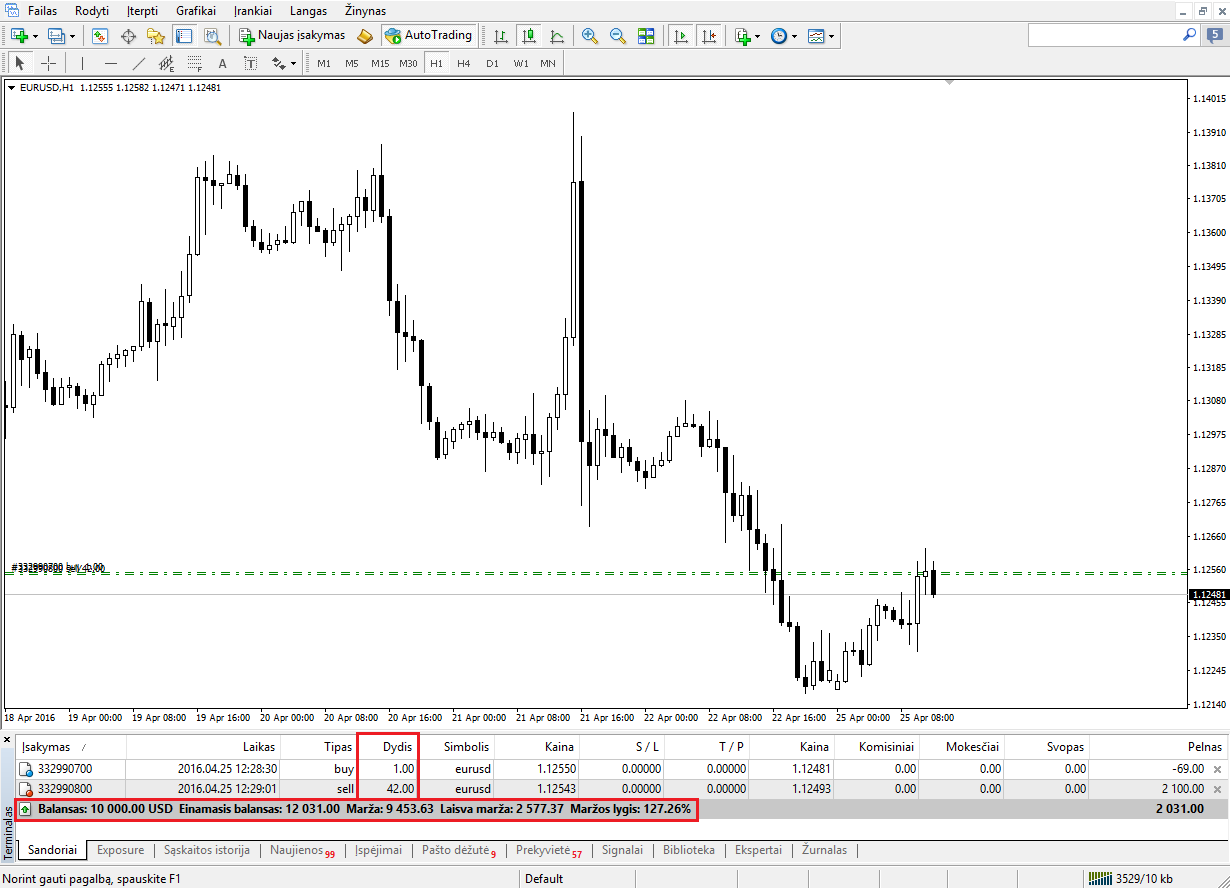Switch to Sąskaitos istorija tab
1230x888 pixels.
pyautogui.click(x=207, y=850)
